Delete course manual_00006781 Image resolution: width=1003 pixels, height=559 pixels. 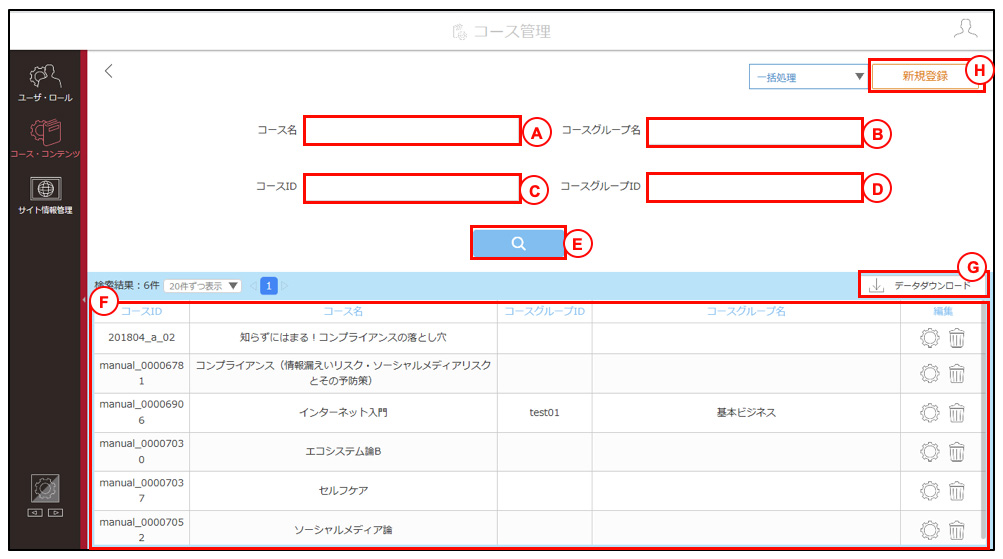pos(956,374)
